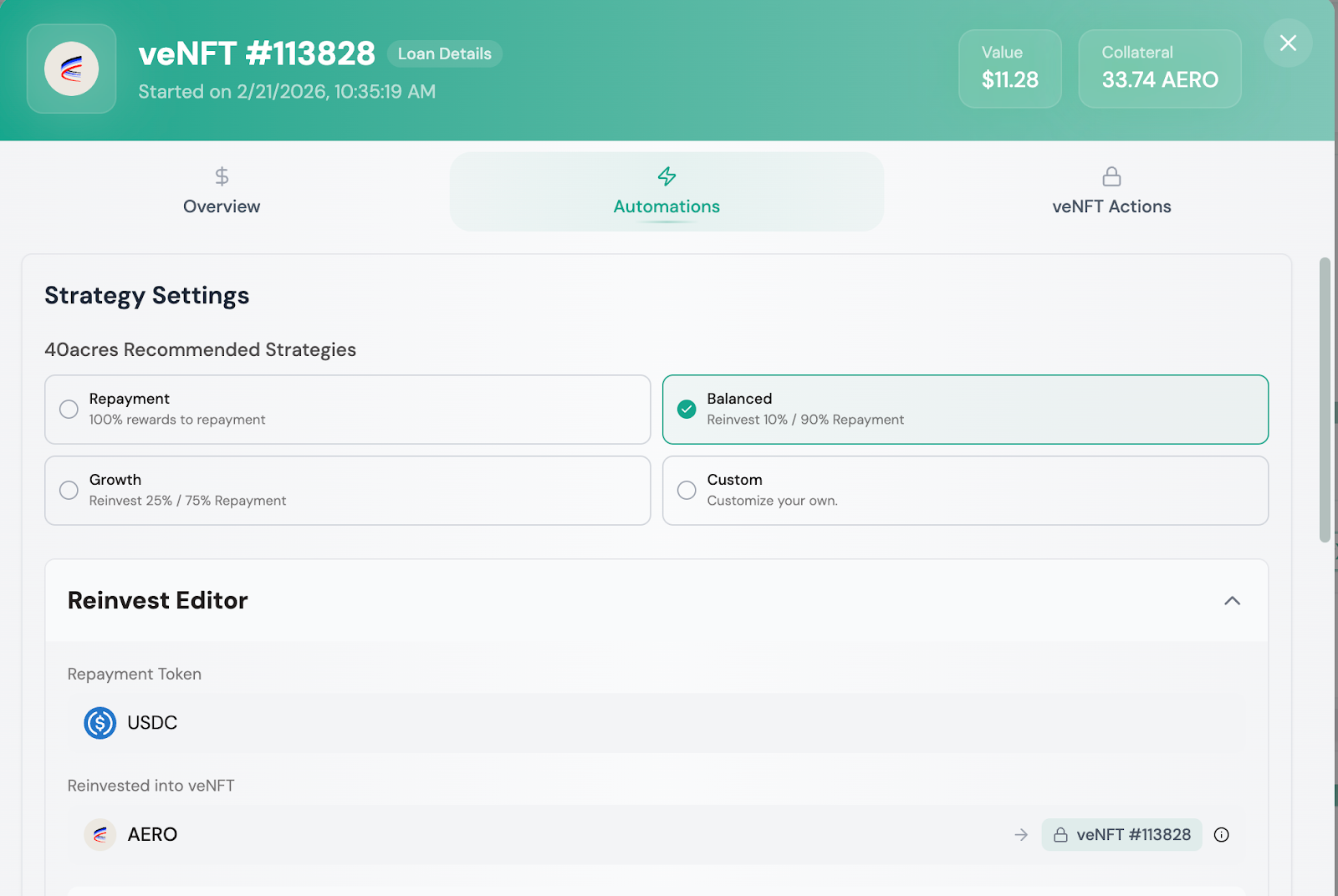Viewport: 1338px width, 896px height.
Task: Click the page vertical scrollbar
Action: 1325,400
